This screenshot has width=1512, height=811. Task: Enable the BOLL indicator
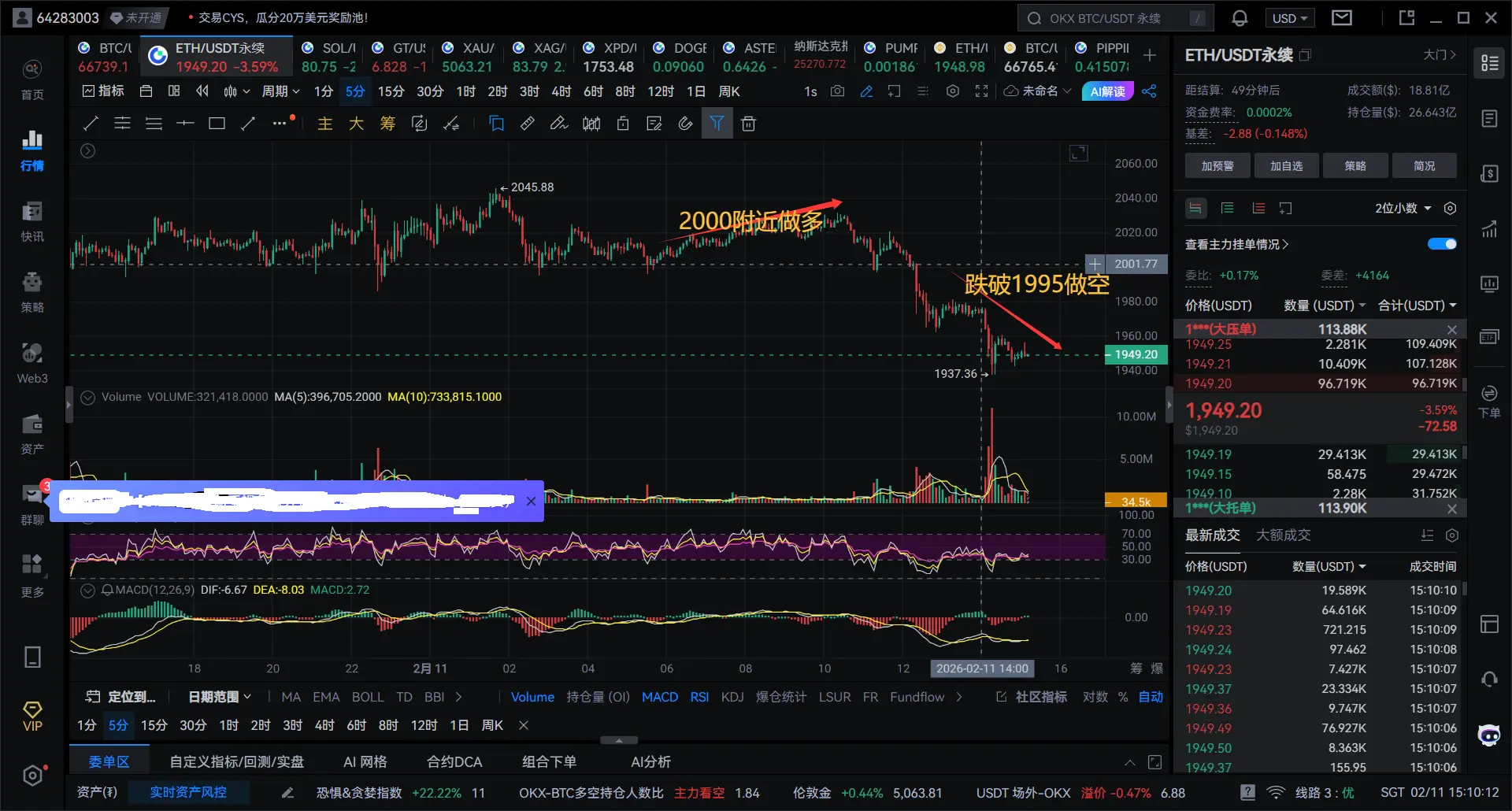368,697
